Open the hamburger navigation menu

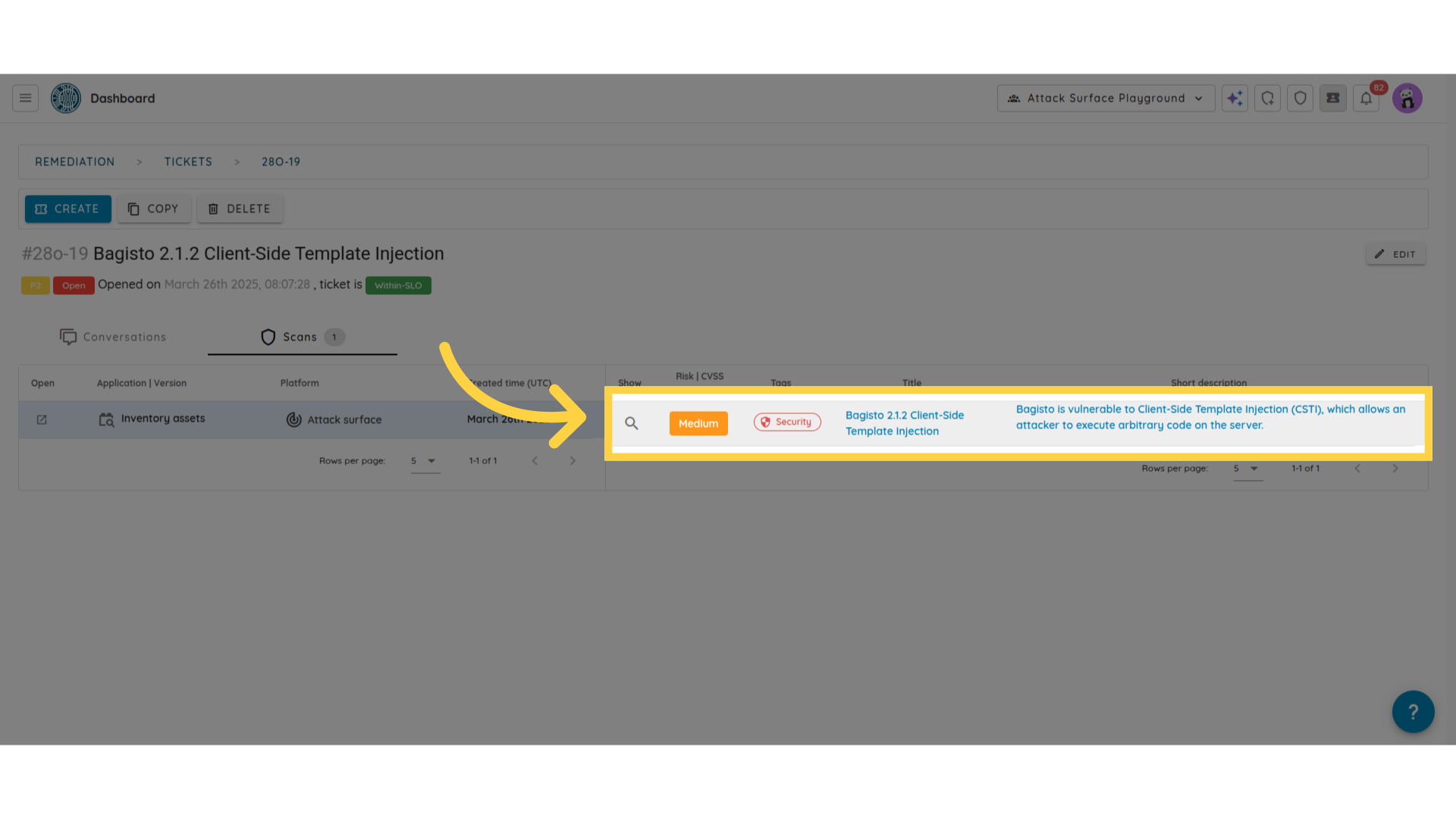pyautogui.click(x=25, y=98)
